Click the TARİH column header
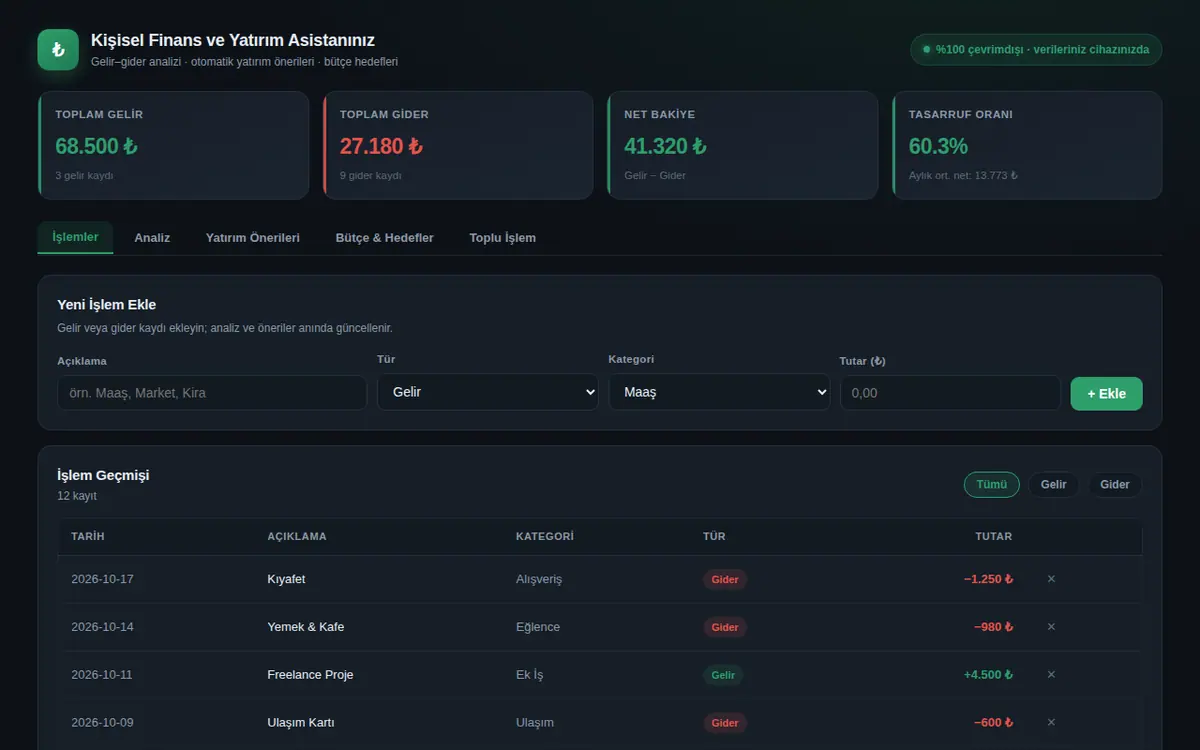The width and height of the screenshot is (1200, 750). point(88,537)
